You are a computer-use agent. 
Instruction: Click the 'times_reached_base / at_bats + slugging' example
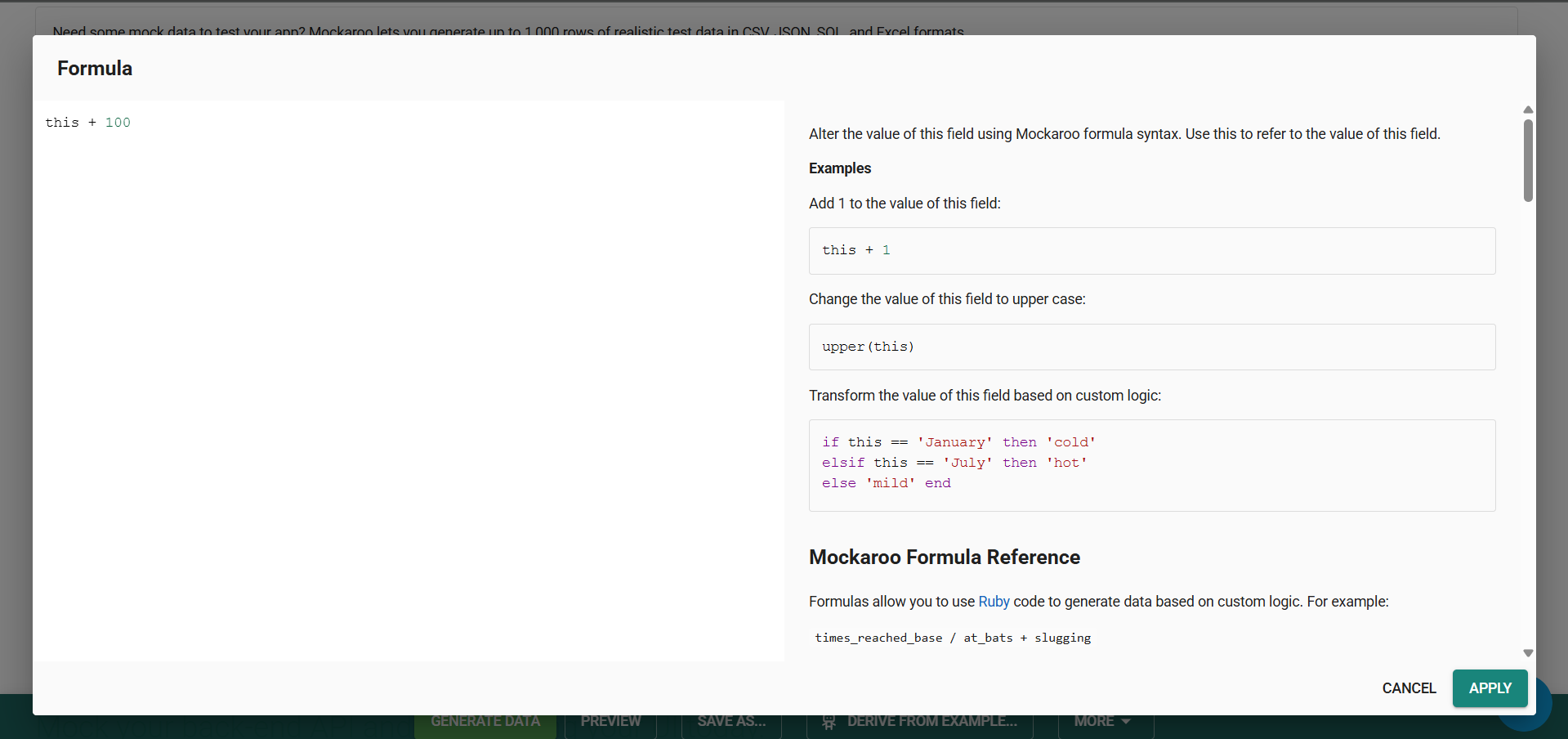pyautogui.click(x=953, y=638)
